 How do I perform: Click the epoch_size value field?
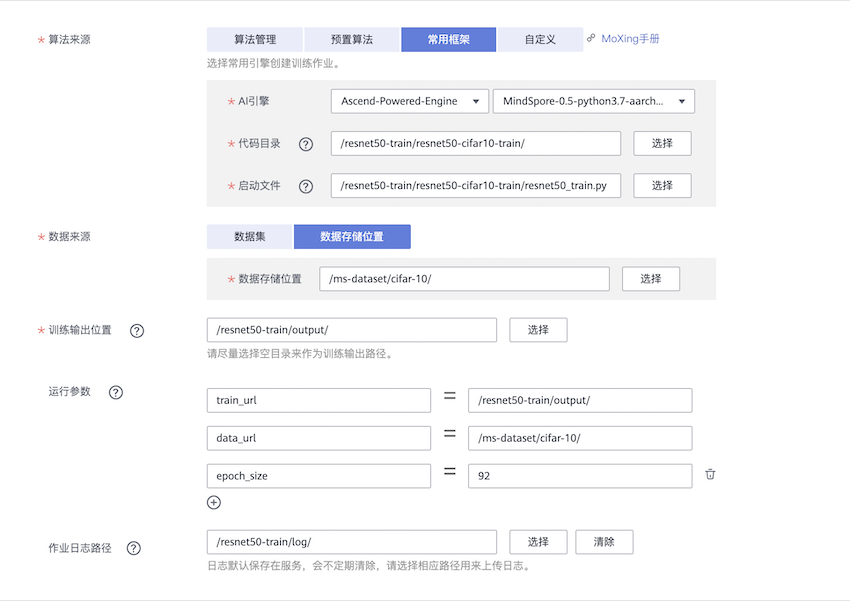[x=580, y=476]
